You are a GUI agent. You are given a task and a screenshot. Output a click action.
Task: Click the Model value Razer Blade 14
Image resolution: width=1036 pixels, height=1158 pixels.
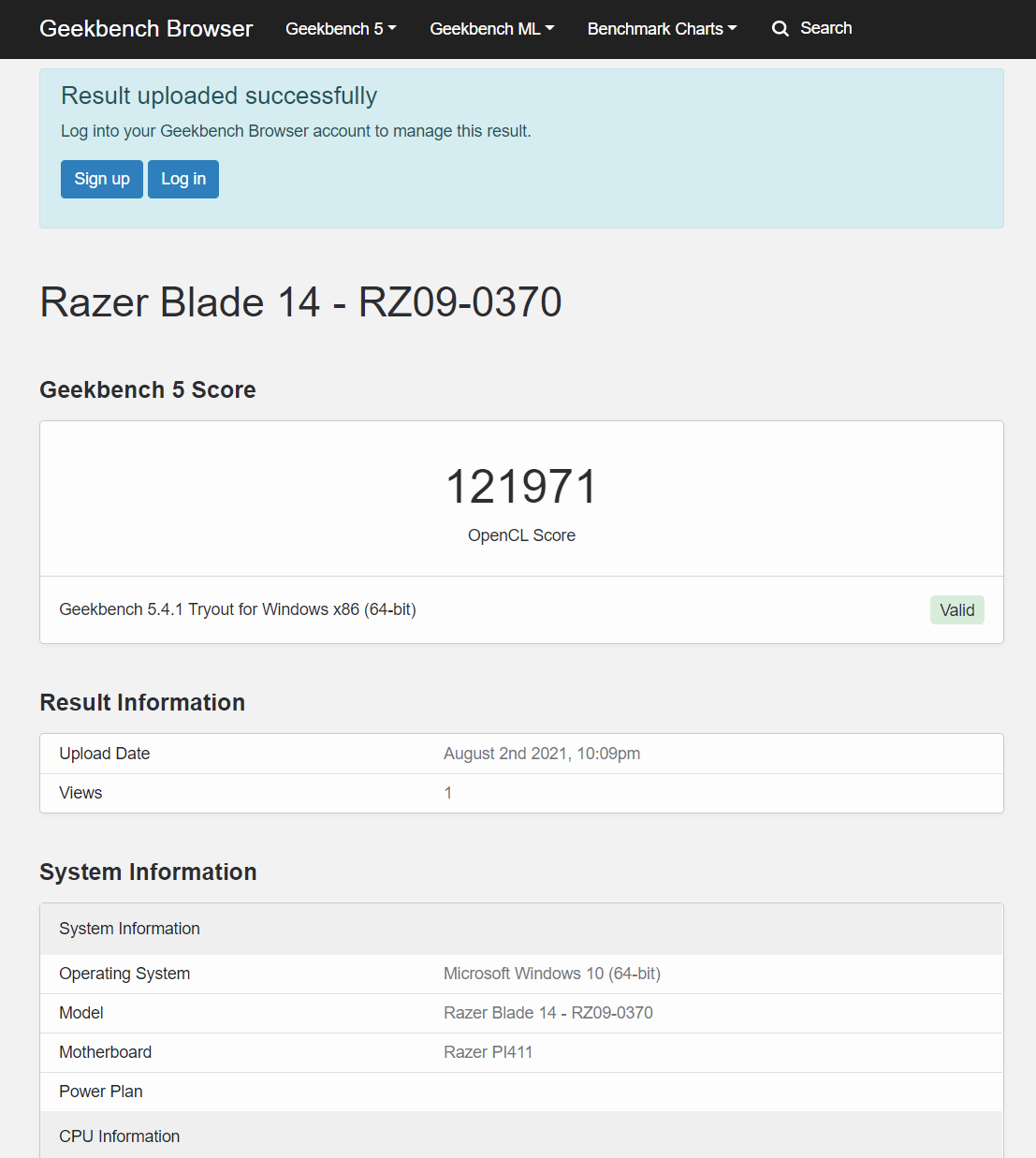[x=547, y=1013]
